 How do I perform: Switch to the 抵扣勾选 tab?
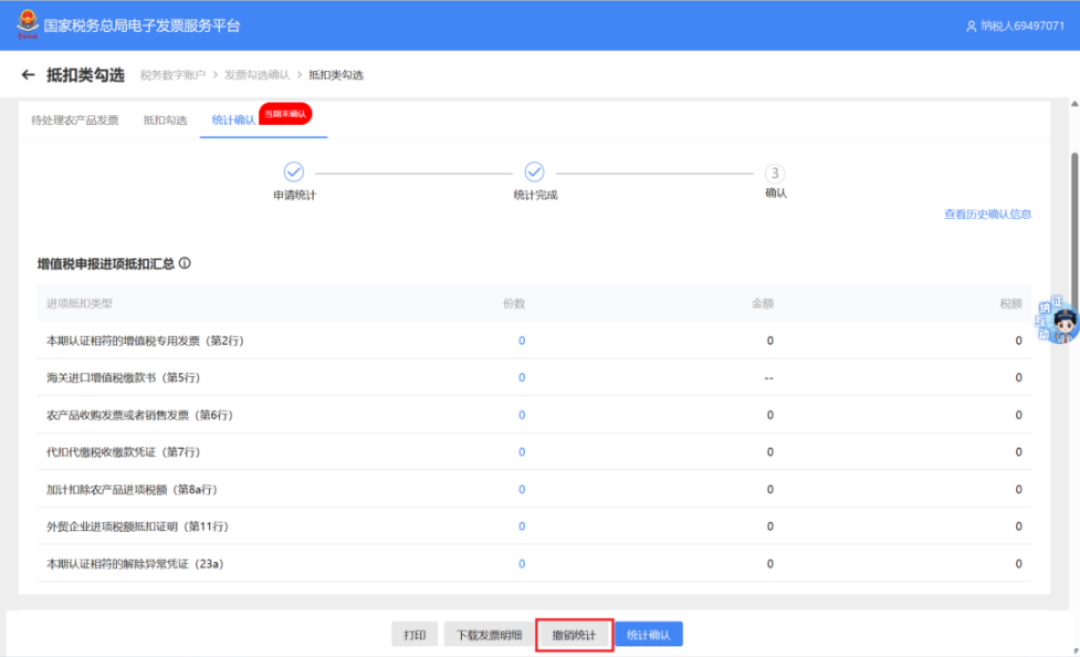coord(165,121)
